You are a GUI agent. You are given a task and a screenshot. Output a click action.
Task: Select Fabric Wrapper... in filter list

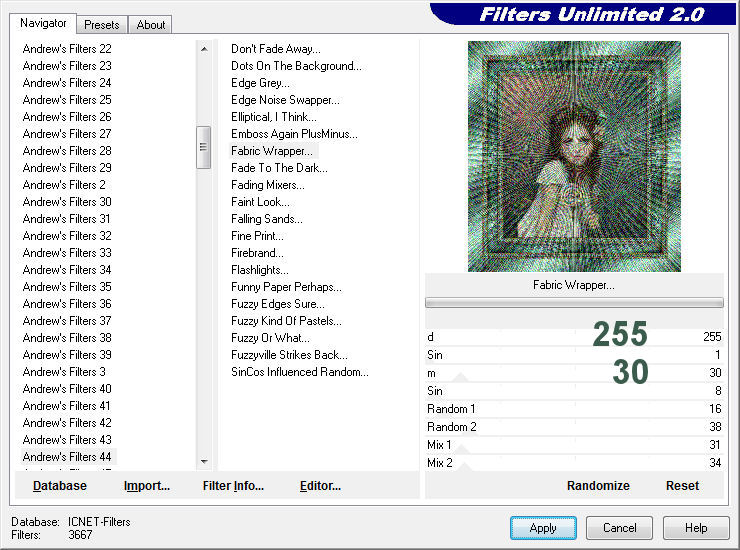tap(272, 151)
